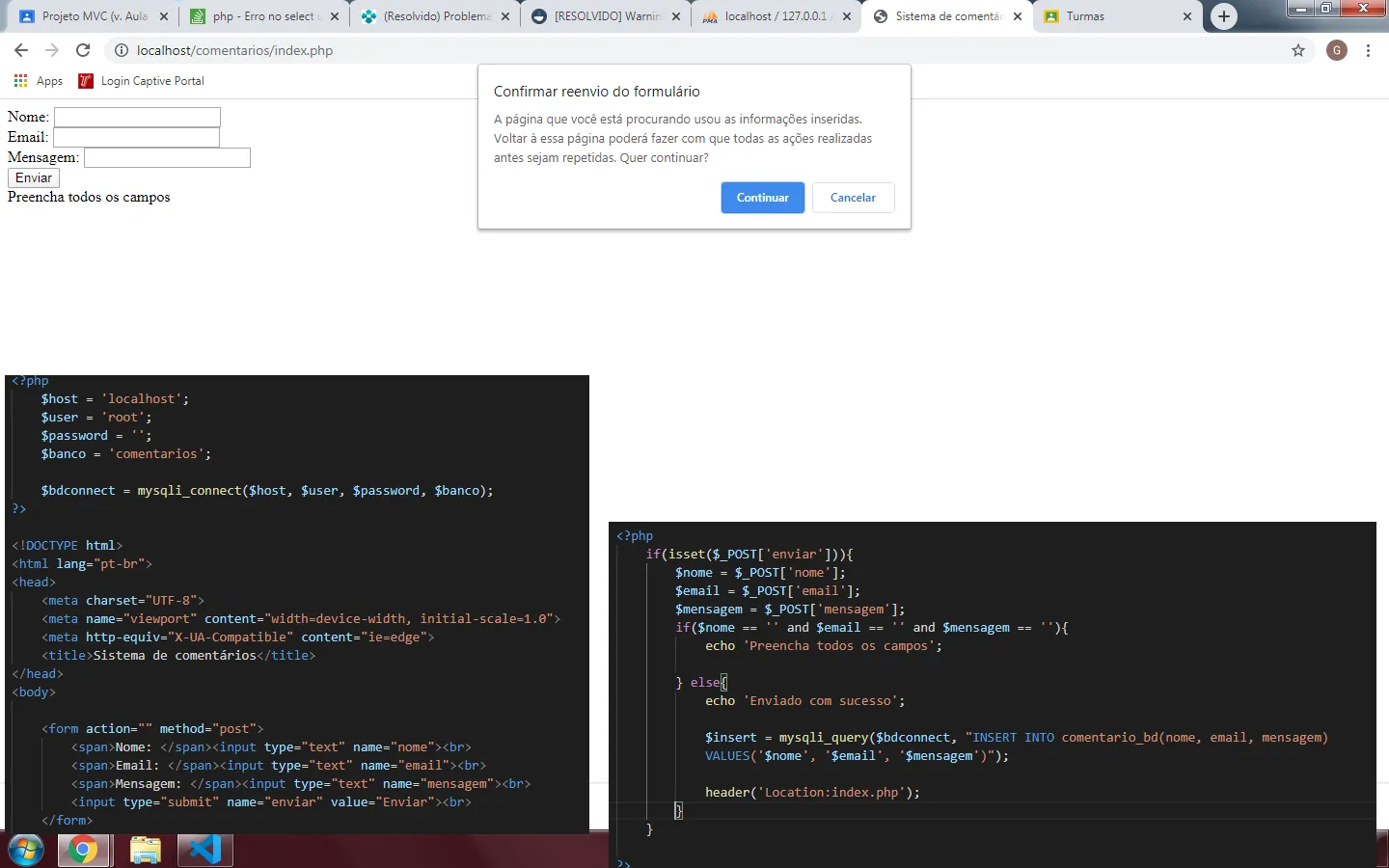Open the Chrome three-dot menu

pos(1368,50)
